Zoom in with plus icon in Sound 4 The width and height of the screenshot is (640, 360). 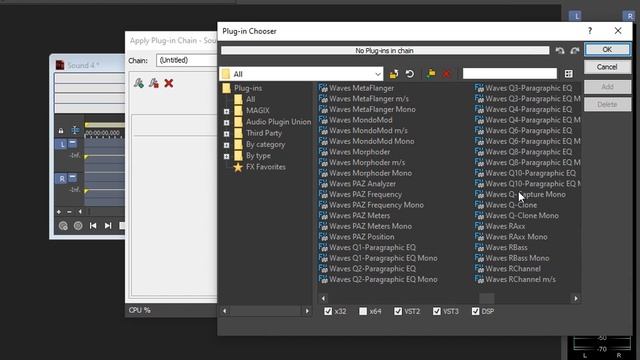click(59, 212)
